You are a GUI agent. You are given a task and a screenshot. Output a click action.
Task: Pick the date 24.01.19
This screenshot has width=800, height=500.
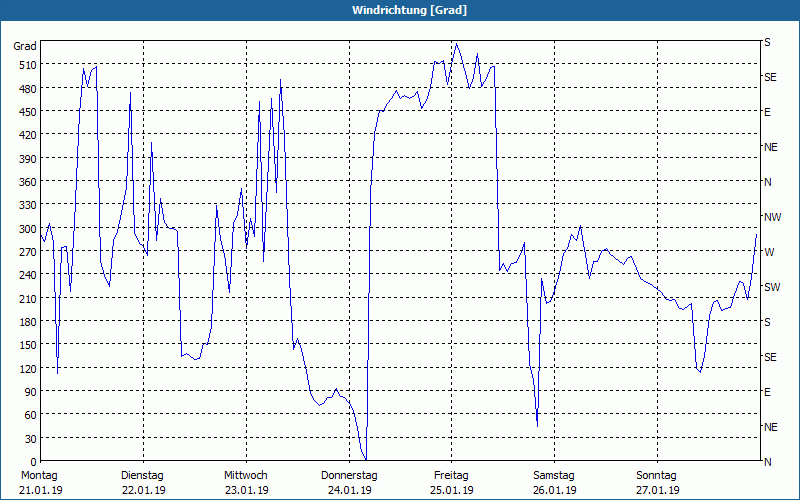pos(349,491)
